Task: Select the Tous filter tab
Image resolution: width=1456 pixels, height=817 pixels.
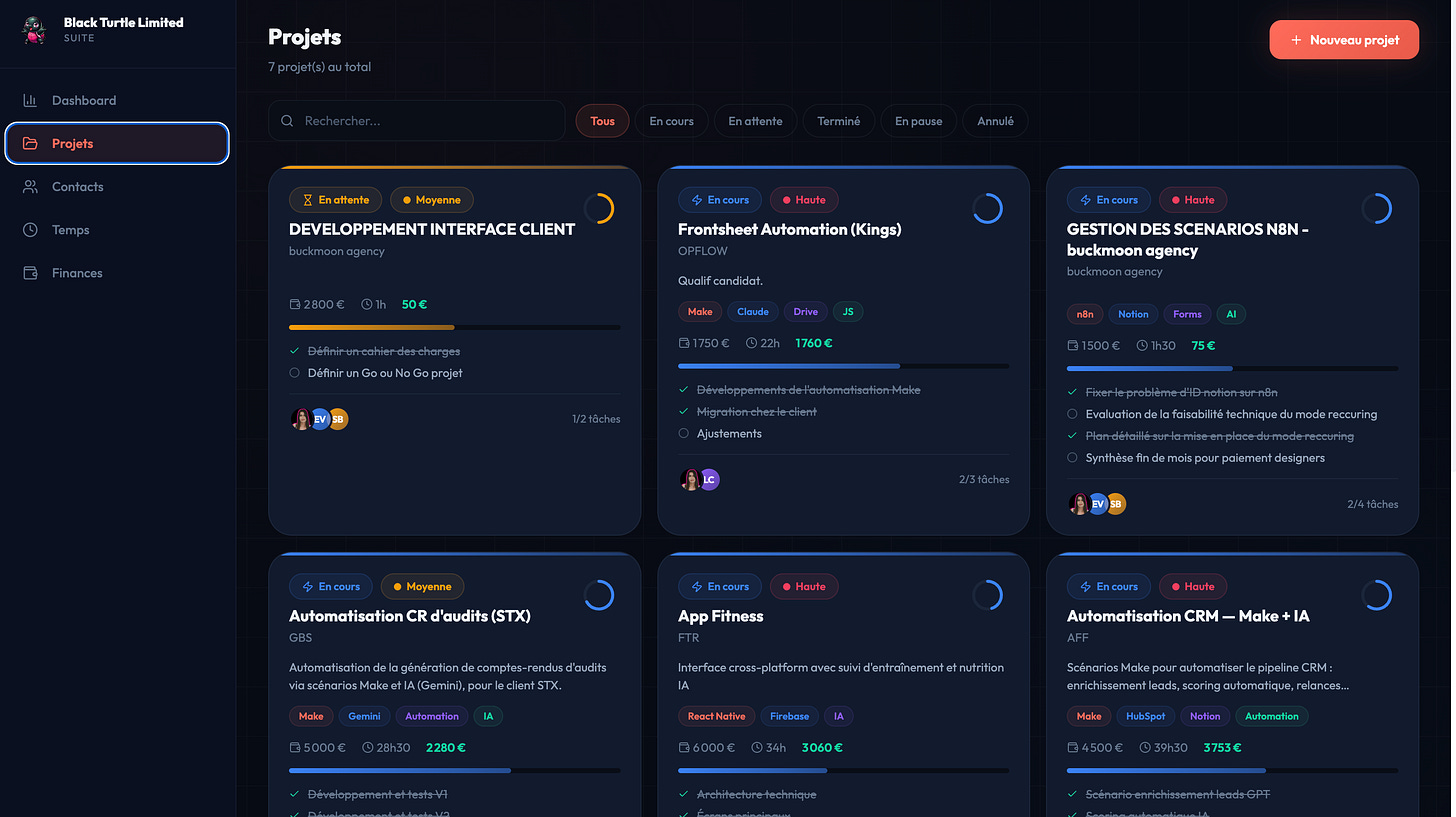Action: [x=602, y=121]
